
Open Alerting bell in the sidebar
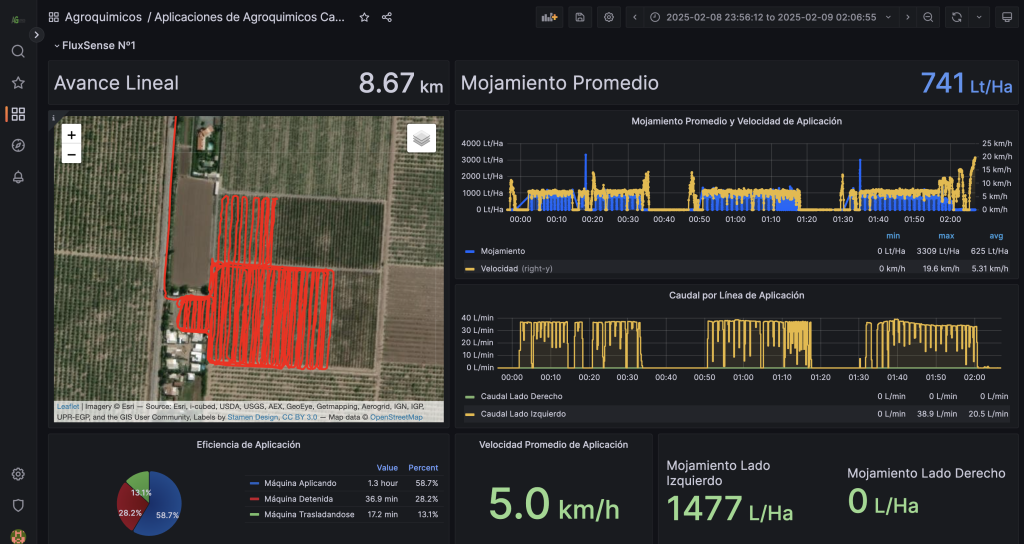point(18,177)
